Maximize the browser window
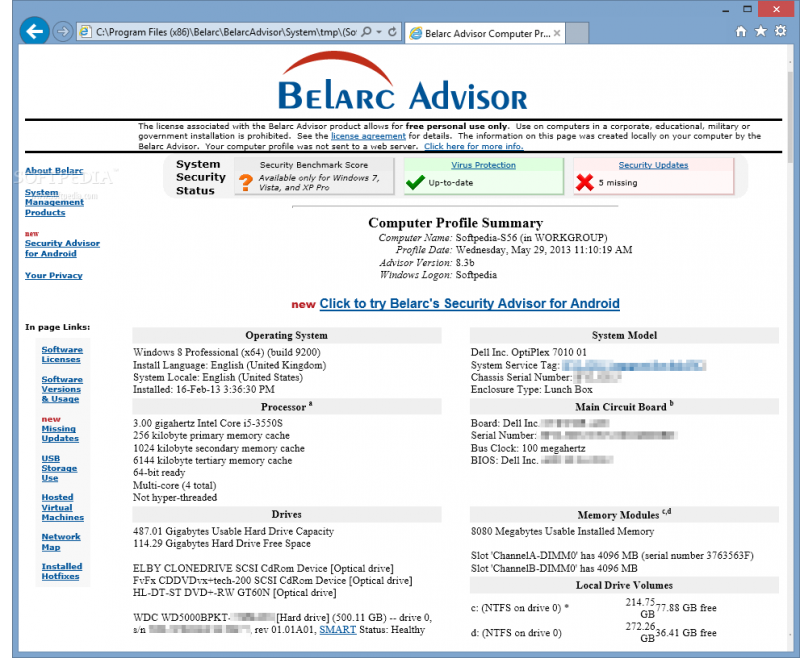Image resolution: width=800 pixels, height=658 pixels. point(747,9)
